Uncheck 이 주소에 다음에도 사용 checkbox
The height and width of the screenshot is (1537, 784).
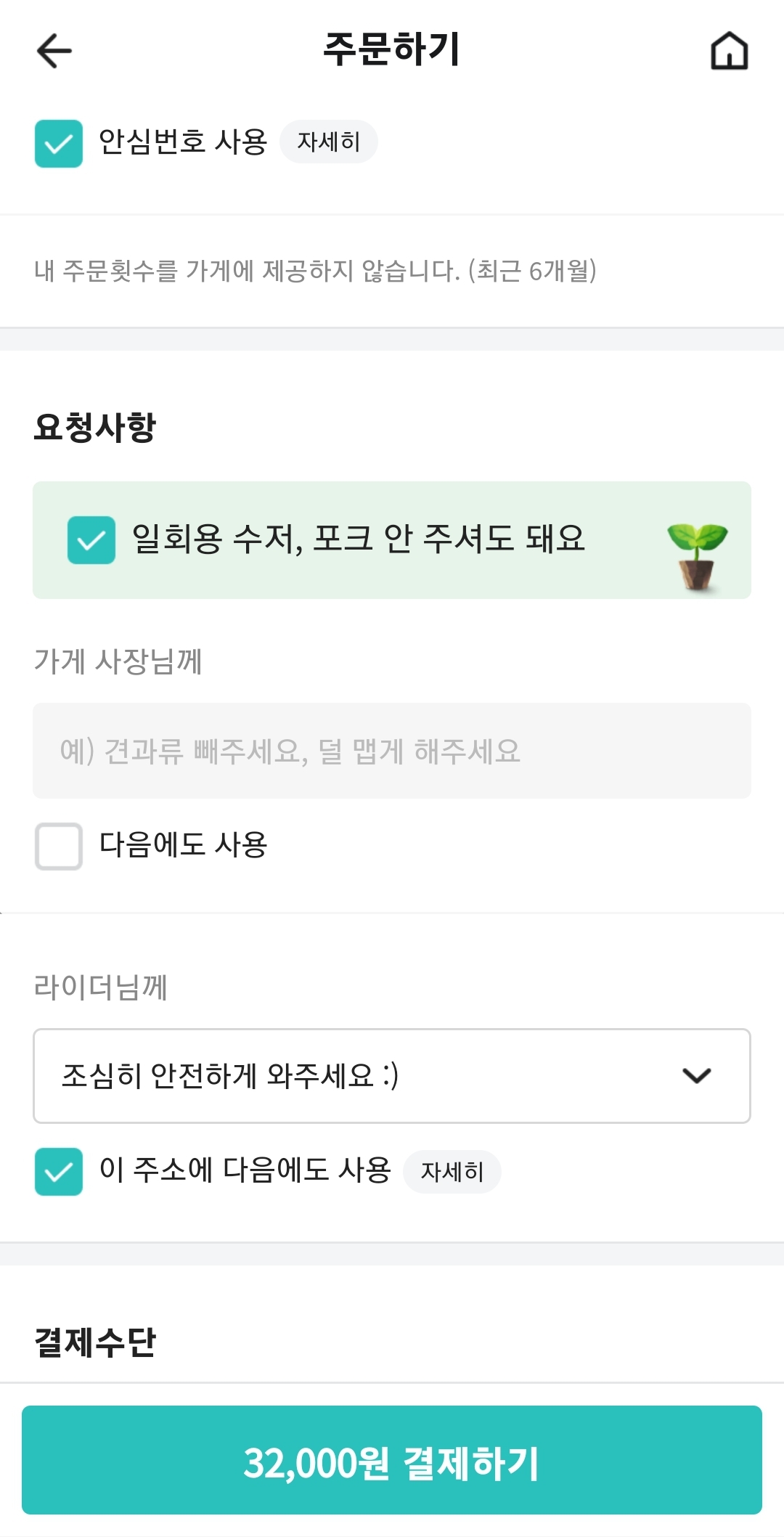click(x=59, y=1171)
